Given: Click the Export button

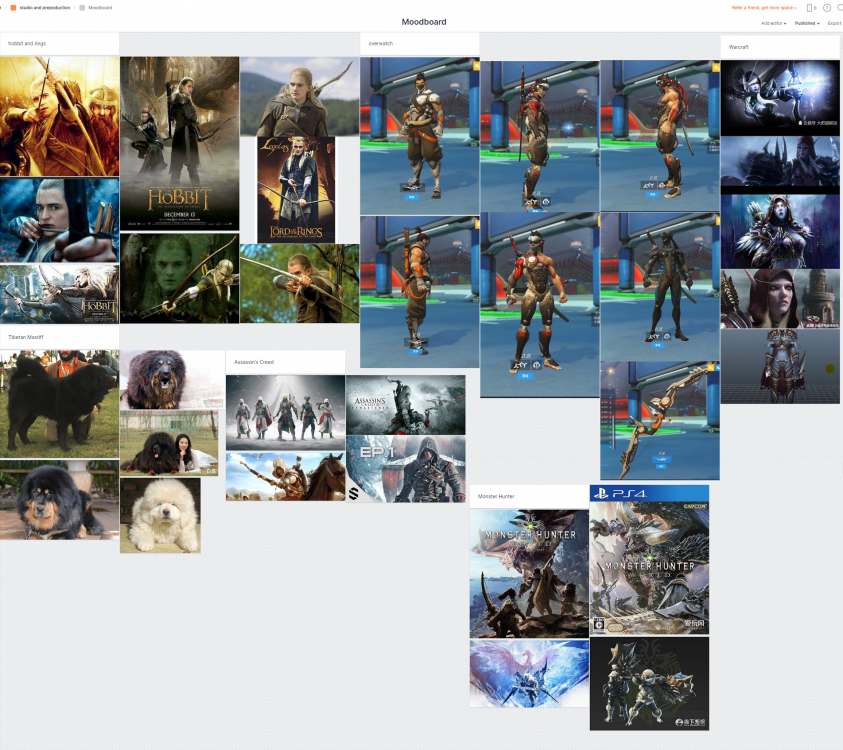Looking at the screenshot, I should pyautogui.click(x=834, y=23).
